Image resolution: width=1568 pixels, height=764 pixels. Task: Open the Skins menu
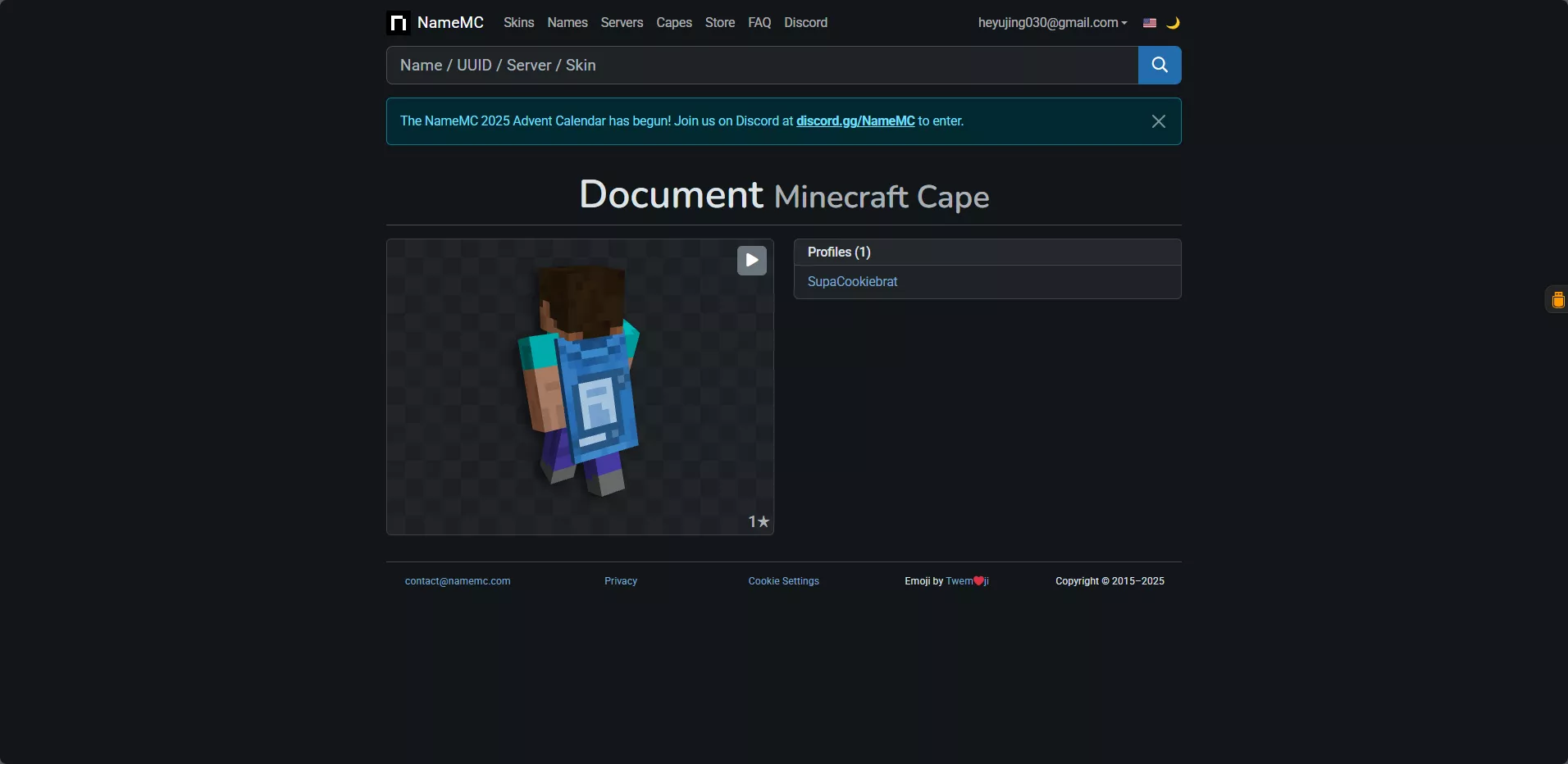pos(518,23)
